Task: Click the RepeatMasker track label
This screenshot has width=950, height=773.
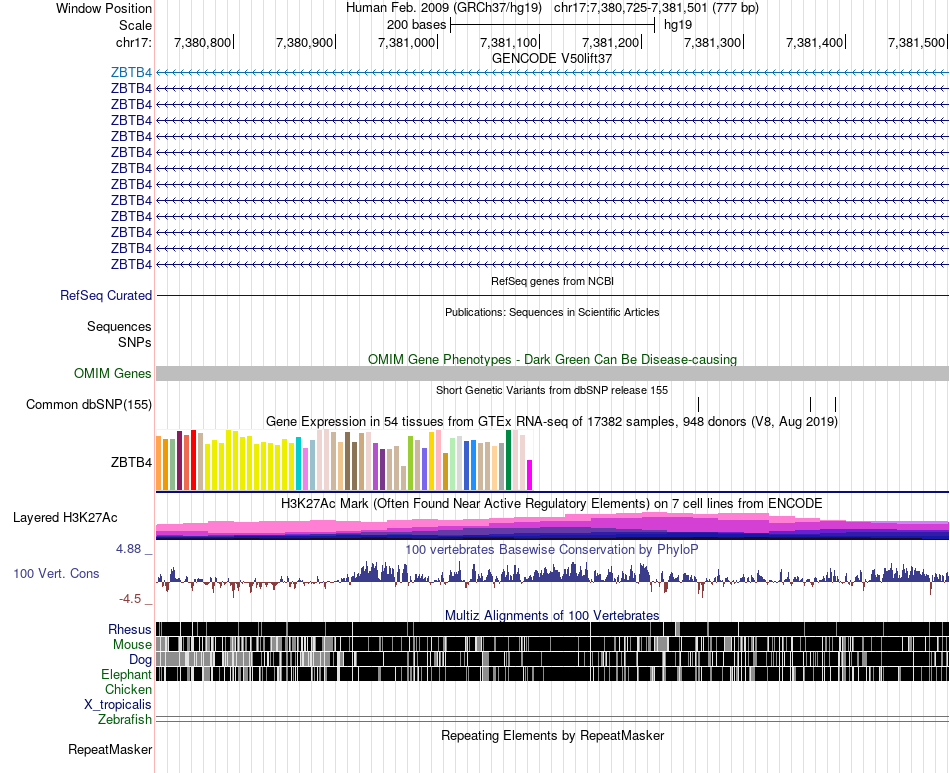Action: coord(110,750)
